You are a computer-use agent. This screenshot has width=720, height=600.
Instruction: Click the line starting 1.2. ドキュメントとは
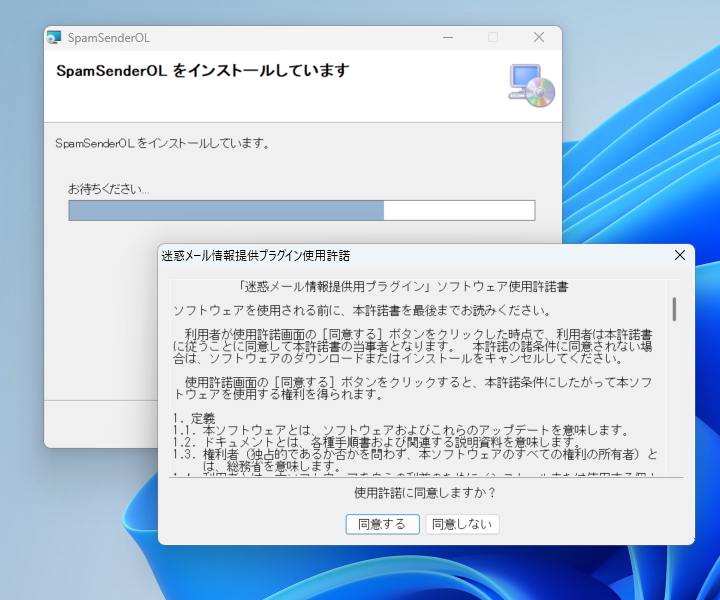pos(377,442)
